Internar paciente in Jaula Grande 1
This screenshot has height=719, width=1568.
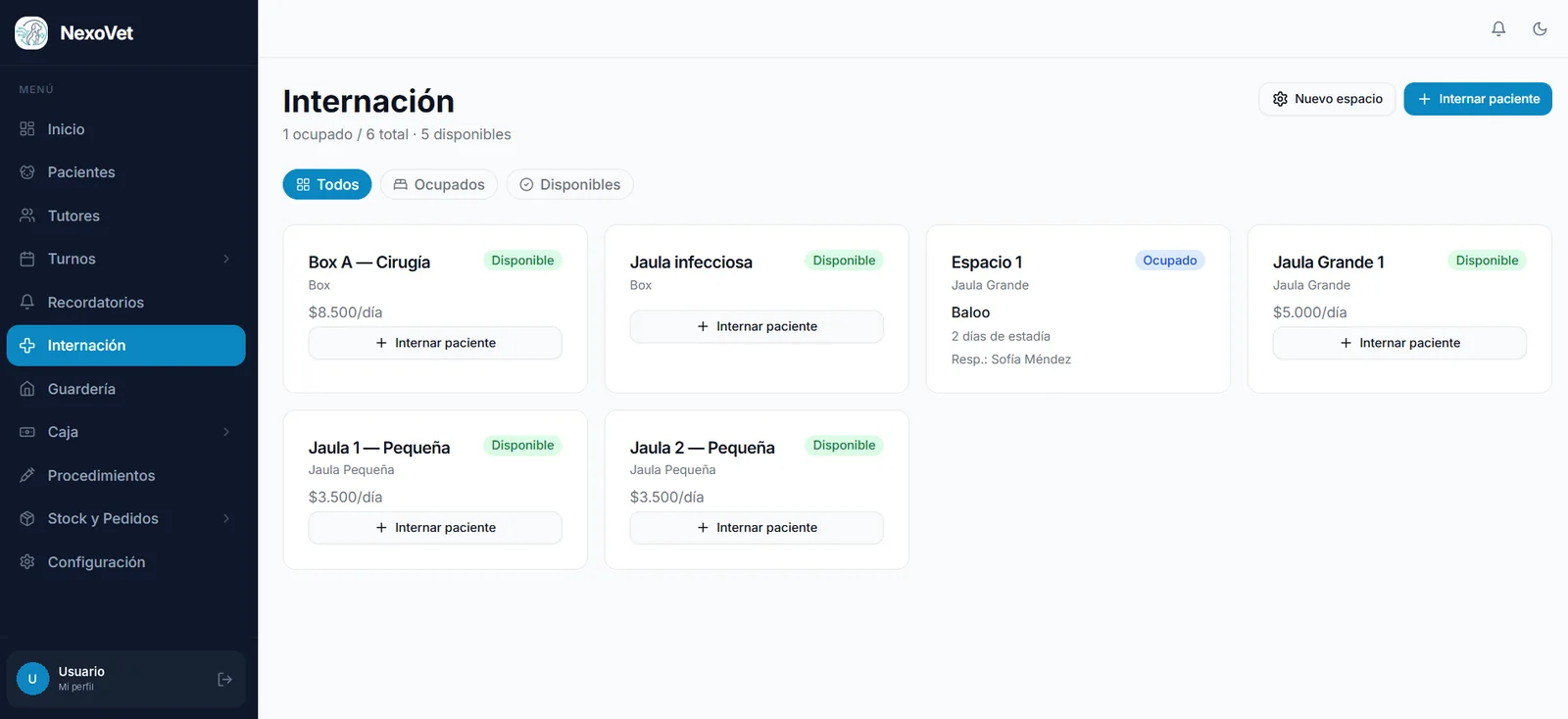tap(1399, 343)
